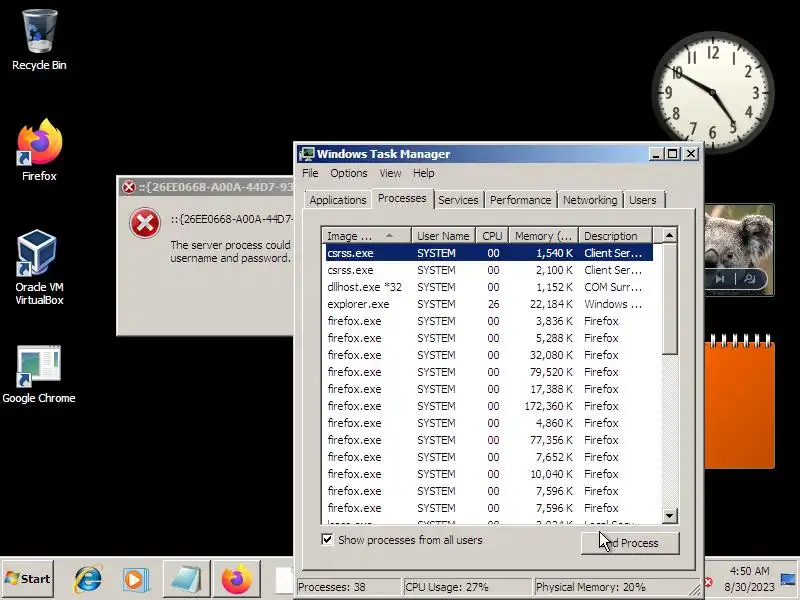Viewport: 800px width, 600px height.
Task: Select the firefox.exe row using 4,860 K
Action: [489, 423]
